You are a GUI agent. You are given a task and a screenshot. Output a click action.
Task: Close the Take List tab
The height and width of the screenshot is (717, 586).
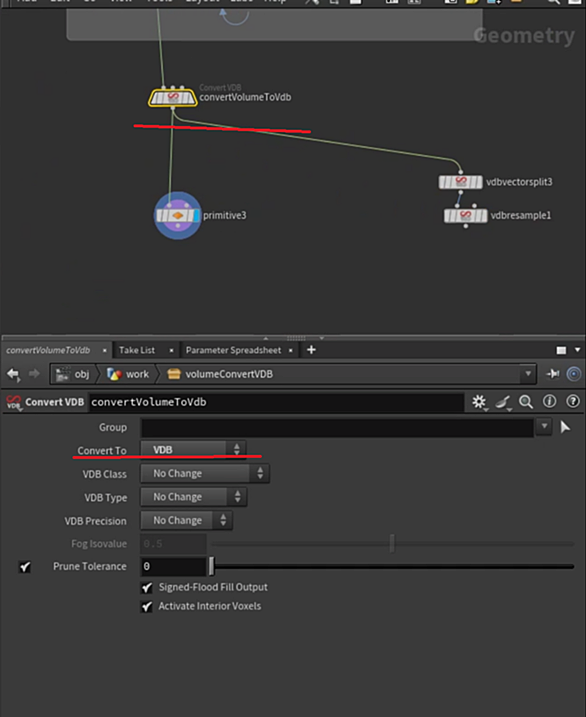(171, 350)
